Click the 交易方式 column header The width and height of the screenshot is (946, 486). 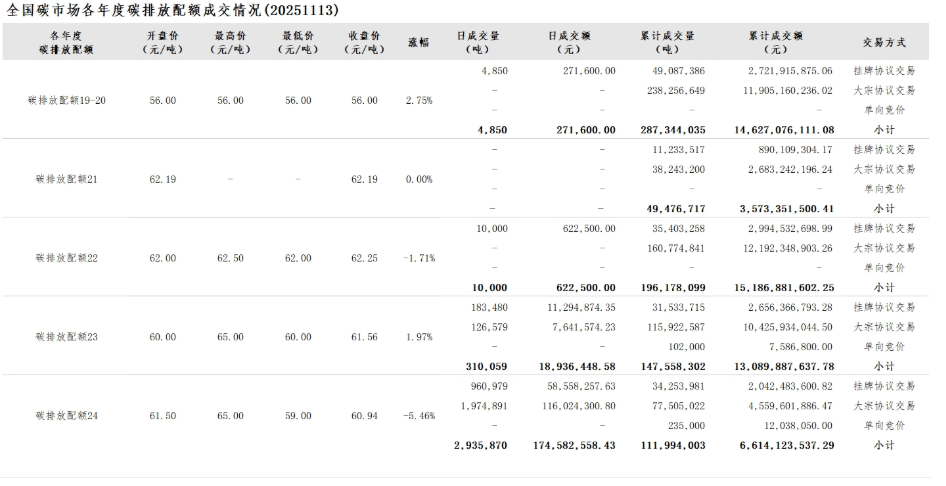point(884,42)
